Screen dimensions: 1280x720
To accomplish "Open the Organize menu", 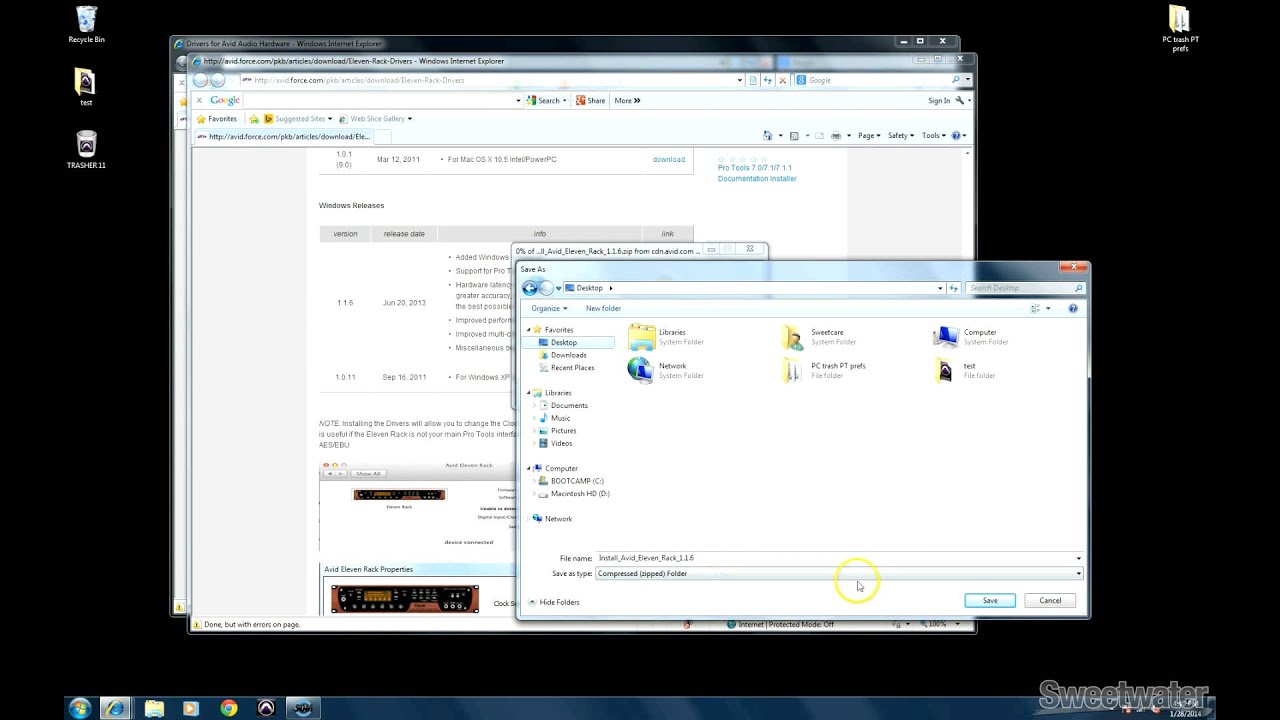I will coord(549,308).
